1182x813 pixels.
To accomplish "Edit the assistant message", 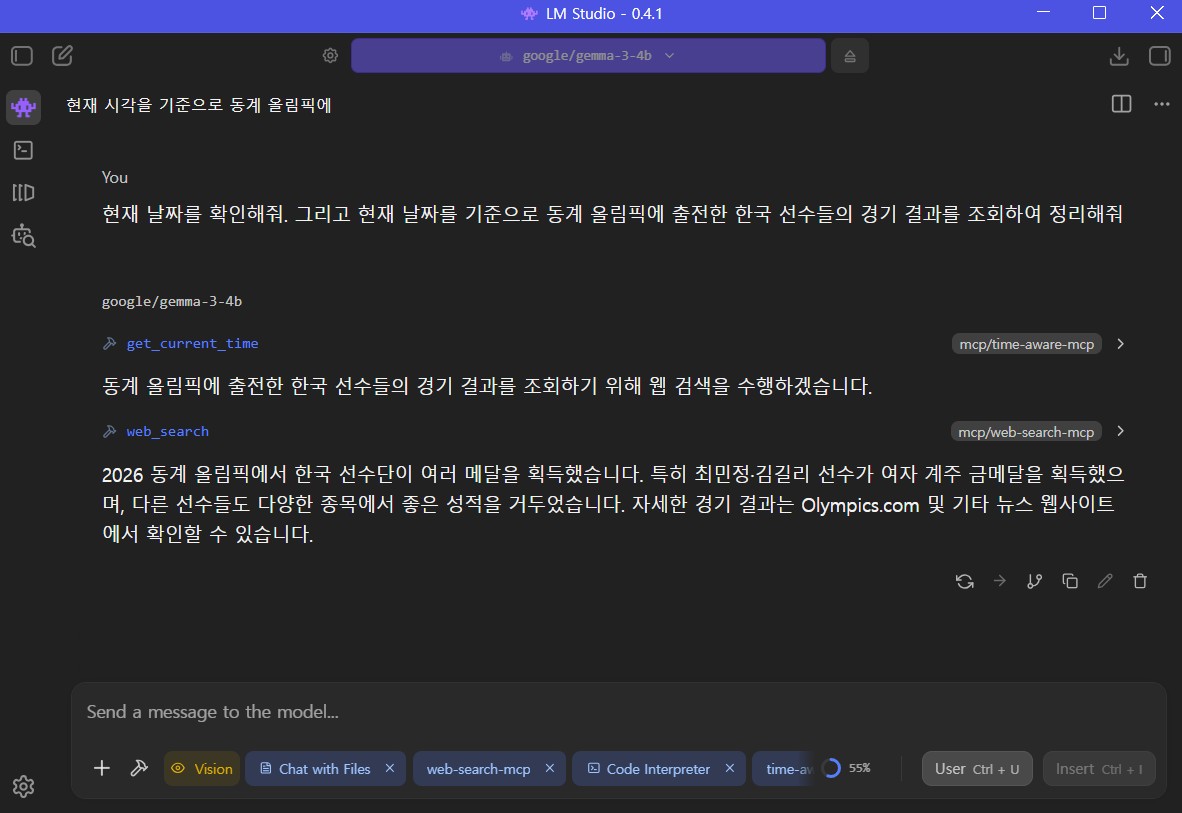I will pos(1105,581).
